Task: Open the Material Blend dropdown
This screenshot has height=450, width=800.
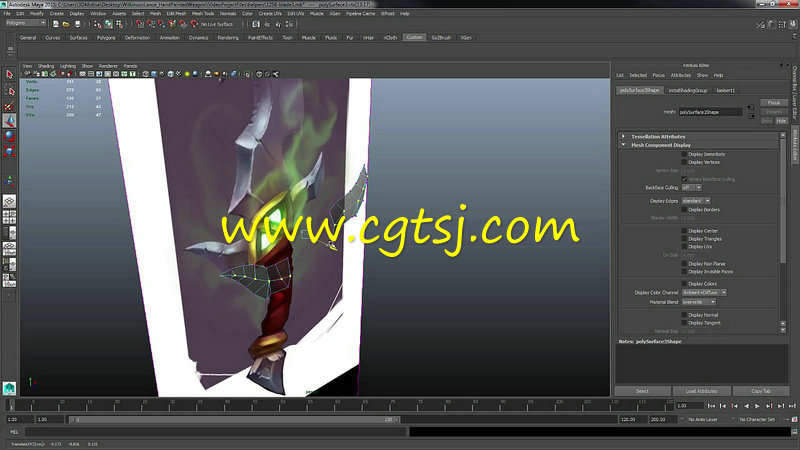Action: [x=699, y=302]
